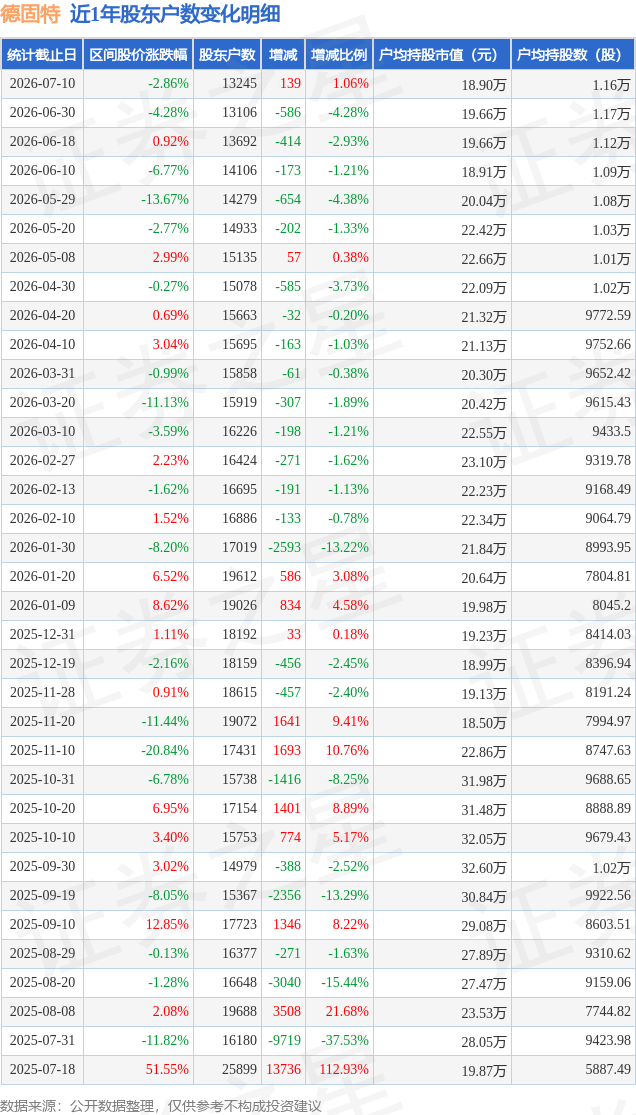Viewport: 636px width, 1115px height.
Task: Click the -20.84% price change cell
Action: tap(165, 750)
